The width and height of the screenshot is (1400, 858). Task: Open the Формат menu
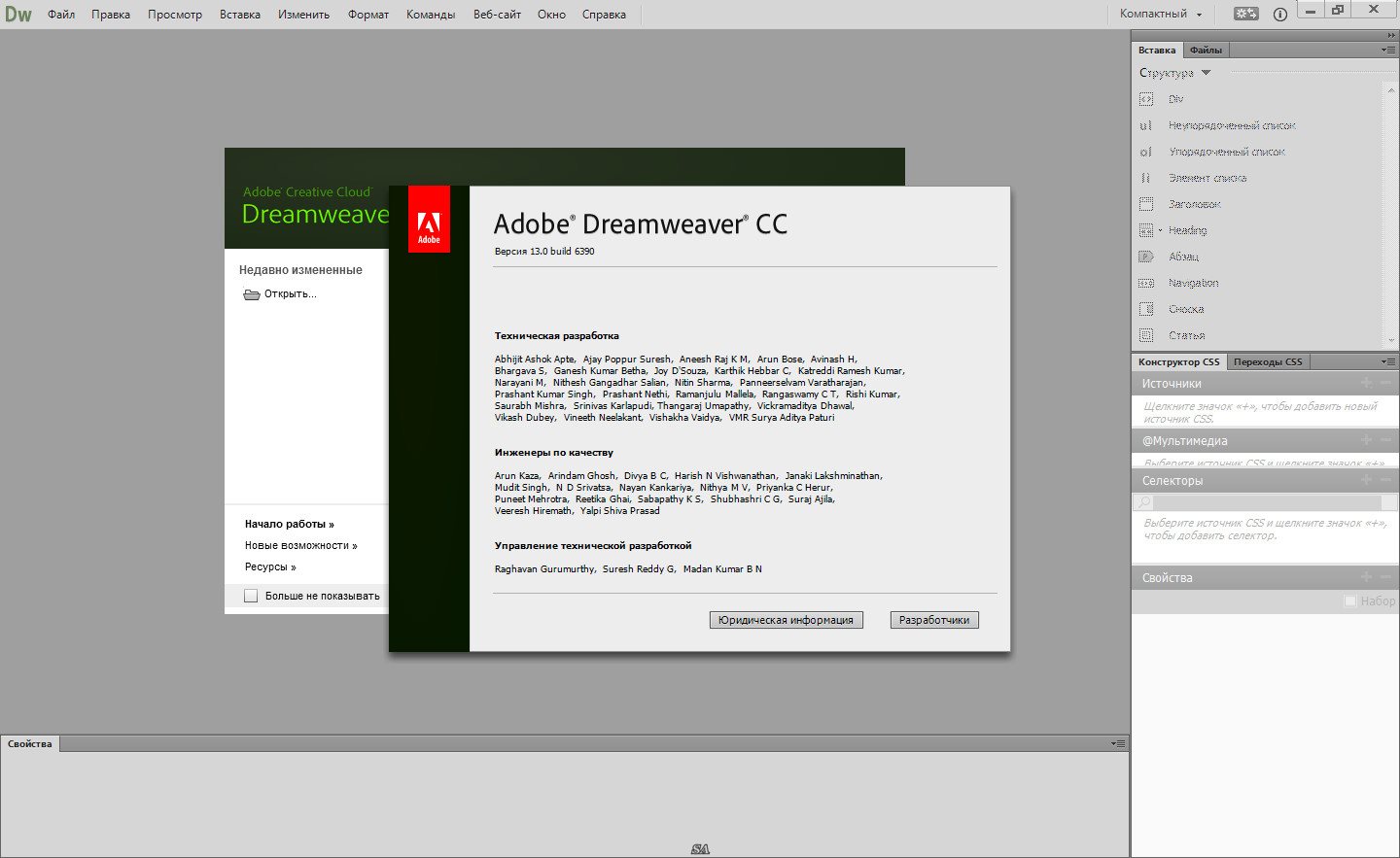368,15
